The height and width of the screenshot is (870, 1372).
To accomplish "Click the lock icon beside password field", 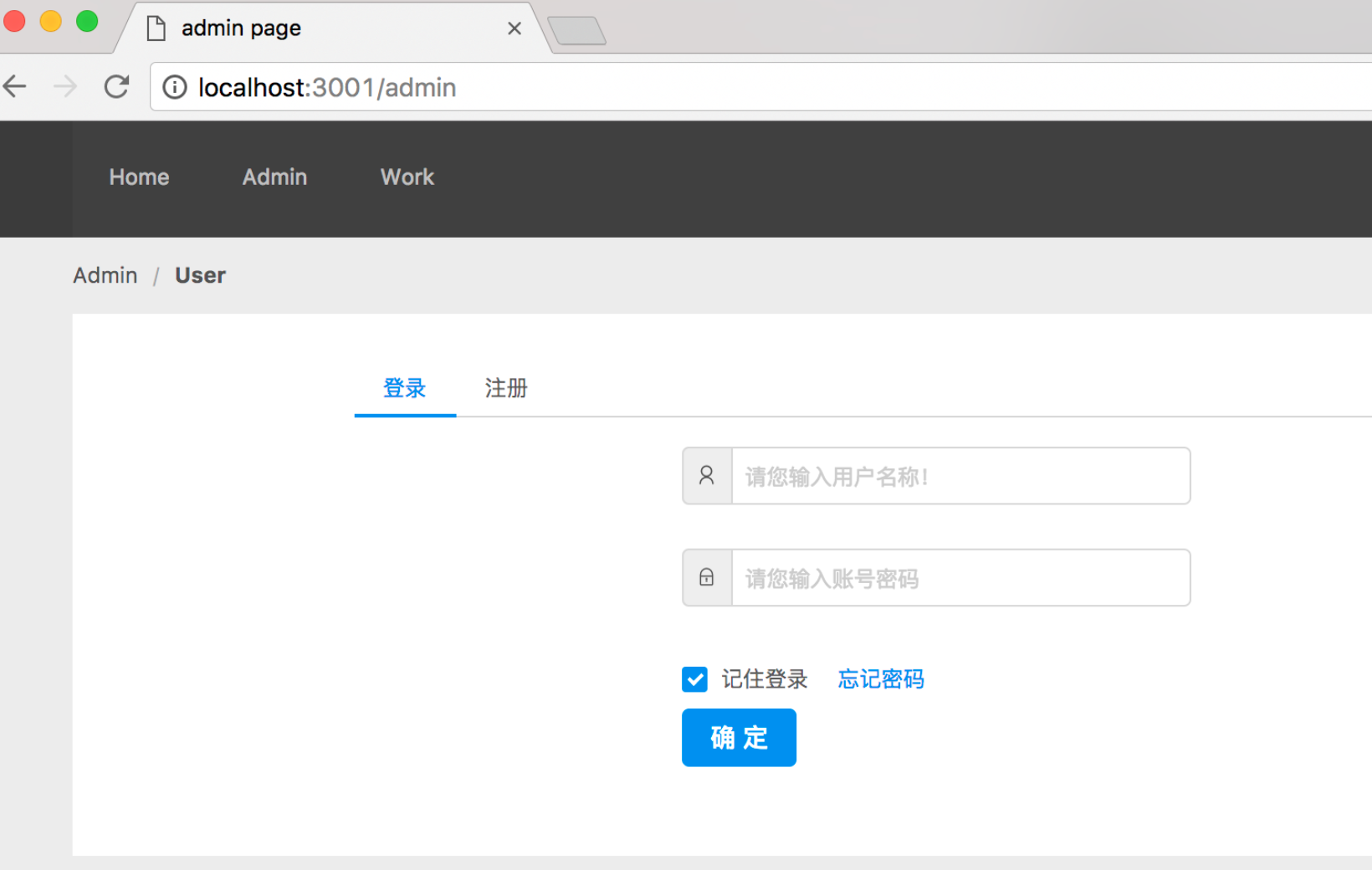I will pos(707,577).
